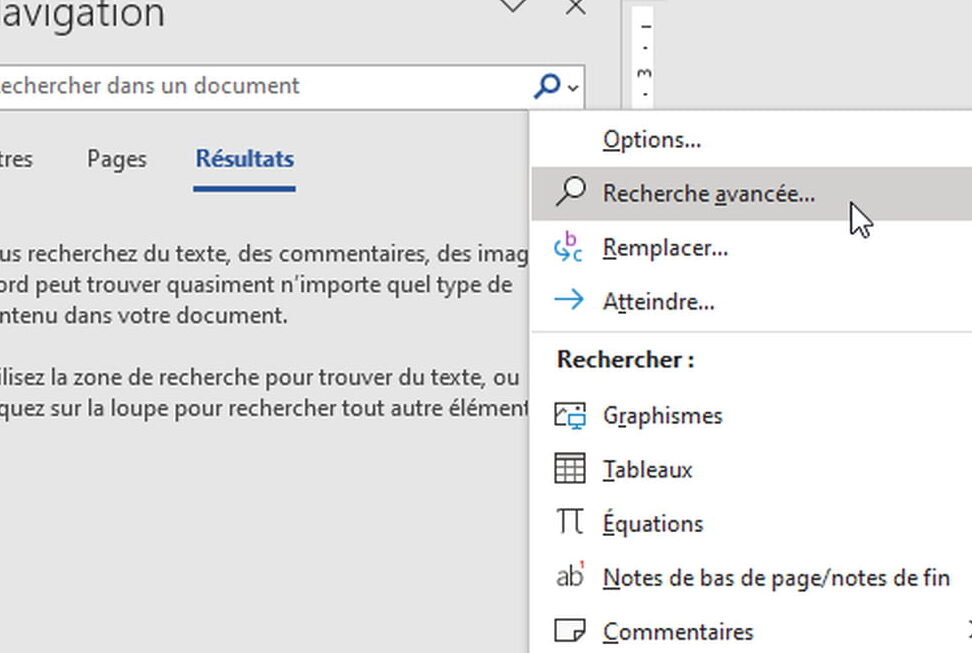Search for Équations
Image resolution: width=972 pixels, height=653 pixels.
pyautogui.click(x=751, y=523)
